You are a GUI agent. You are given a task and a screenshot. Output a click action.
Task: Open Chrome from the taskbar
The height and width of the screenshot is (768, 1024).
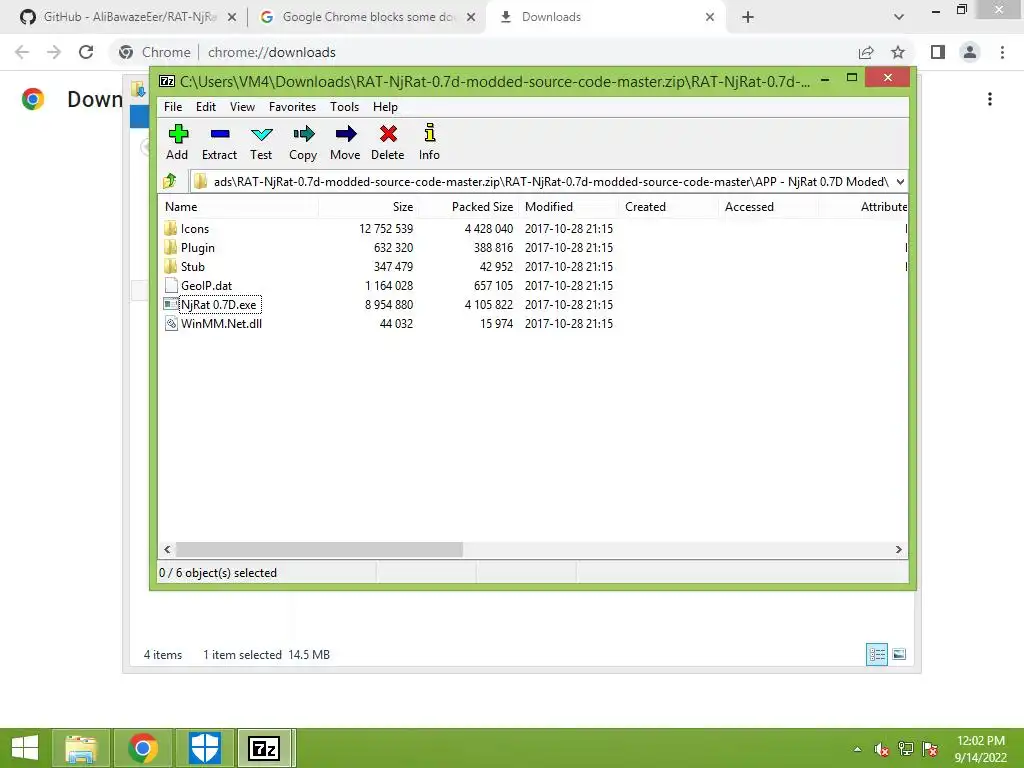click(143, 748)
